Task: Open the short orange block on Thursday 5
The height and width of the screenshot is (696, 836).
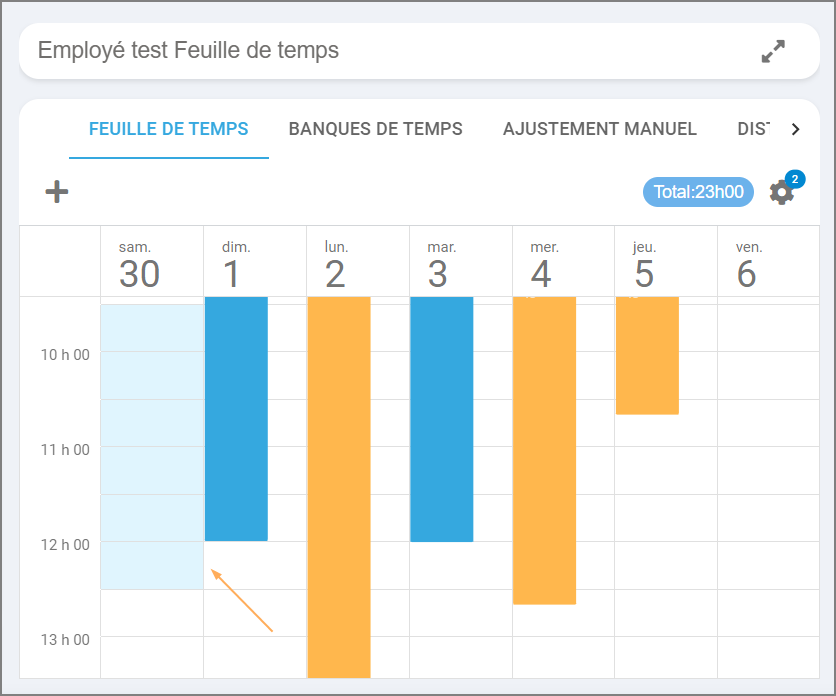Action: 647,355
